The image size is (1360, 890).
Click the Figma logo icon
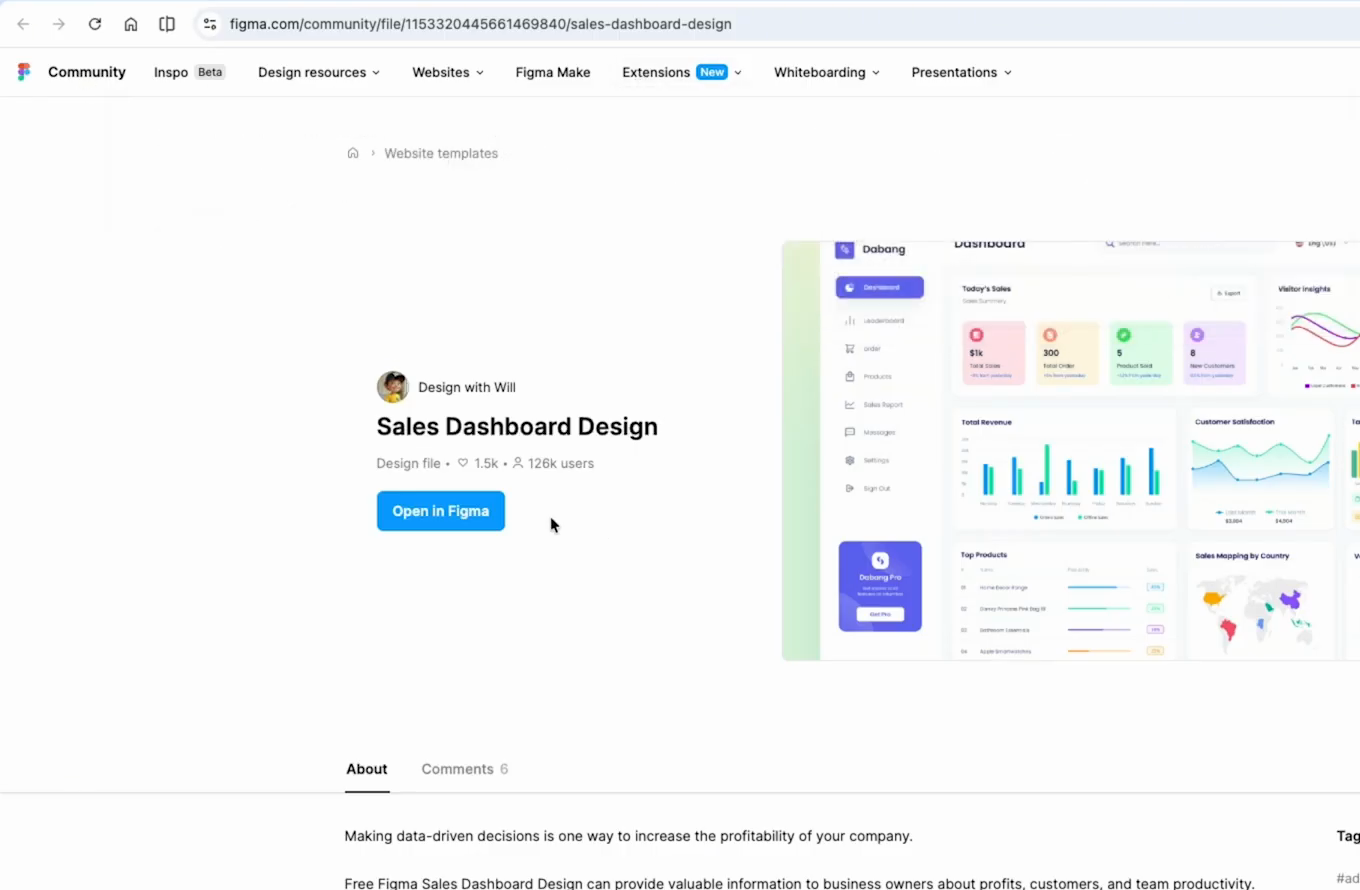tap(24, 72)
